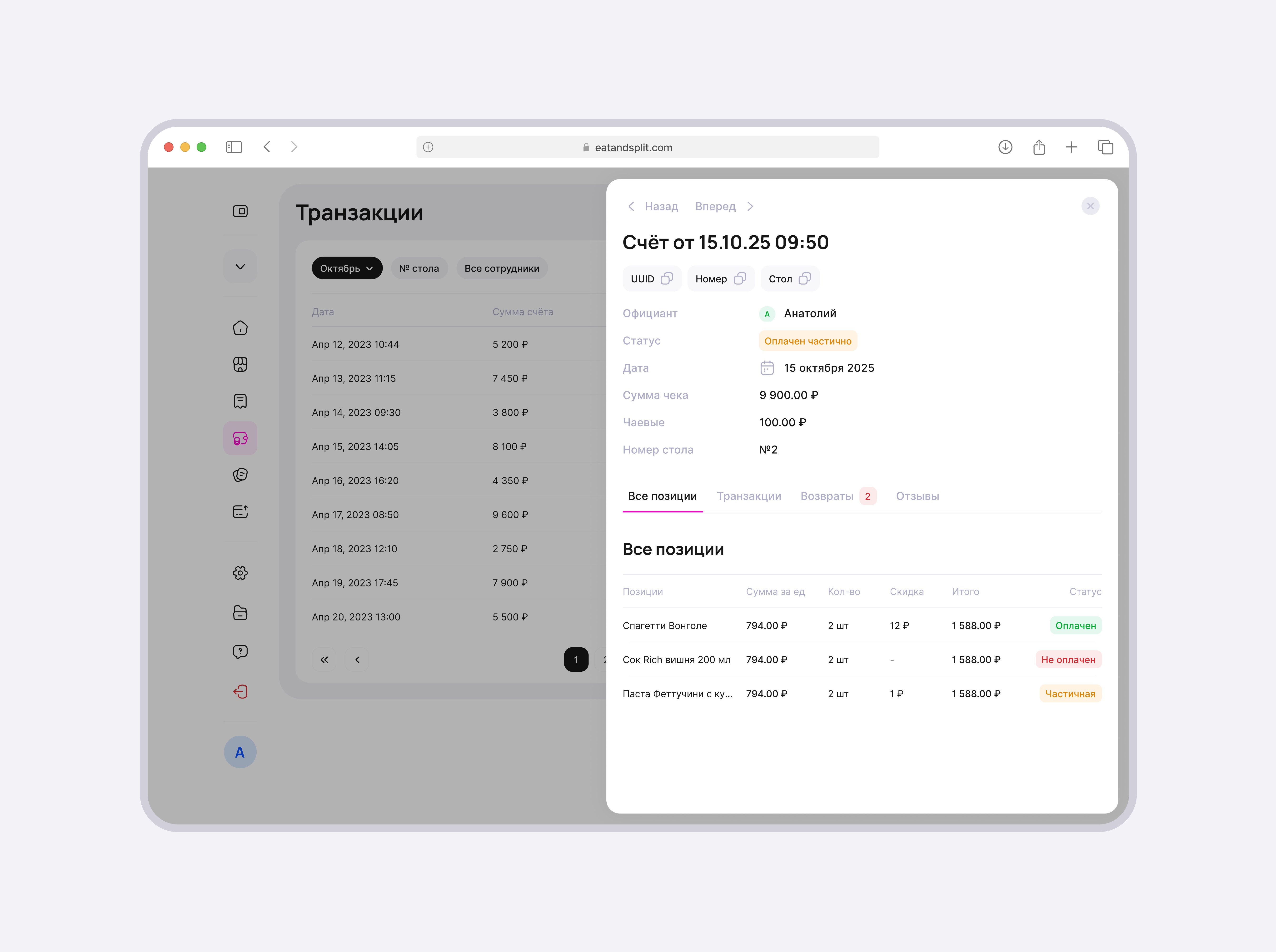Open transaction row Апр 18, 2023 12:10
Viewport: 1276px width, 952px height.
[x=459, y=549]
